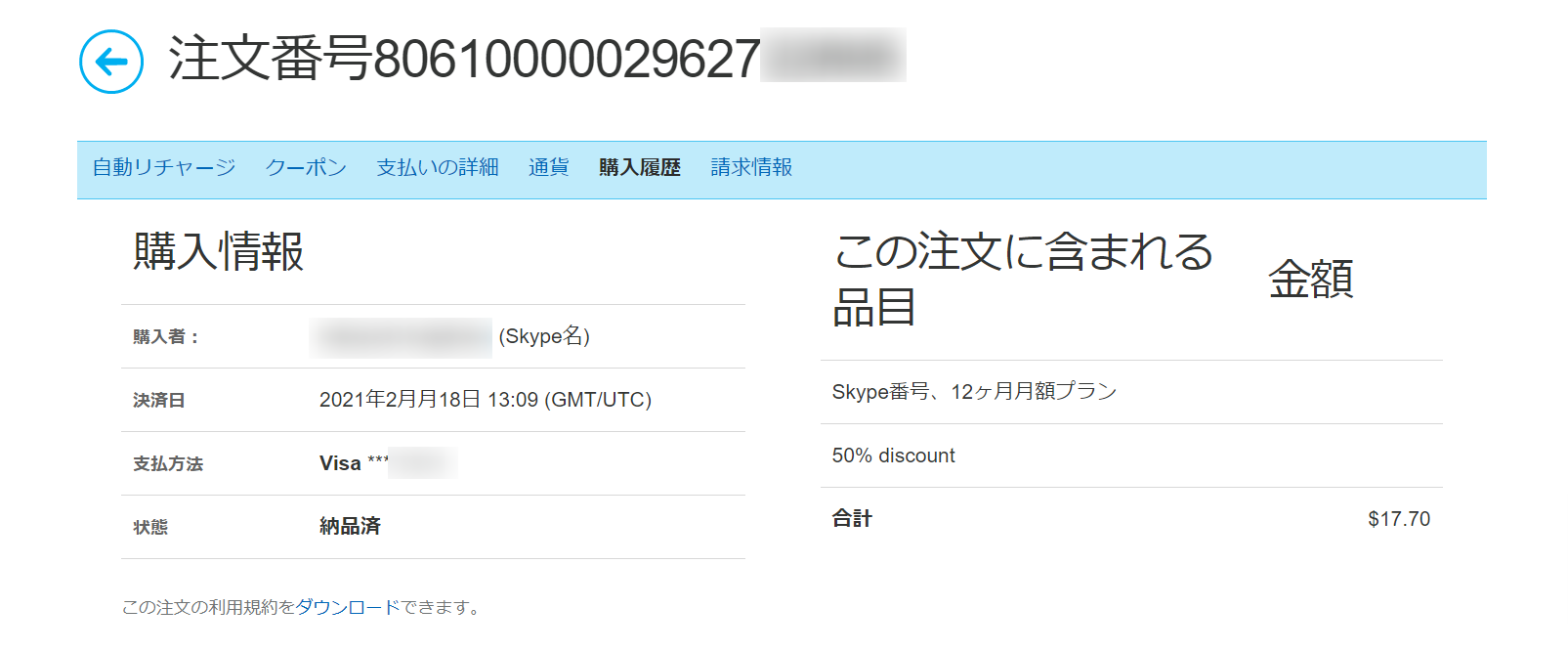Viewport: 1568px width, 651px height.
Task: Click the 購入情報 heading
Action: point(219,251)
